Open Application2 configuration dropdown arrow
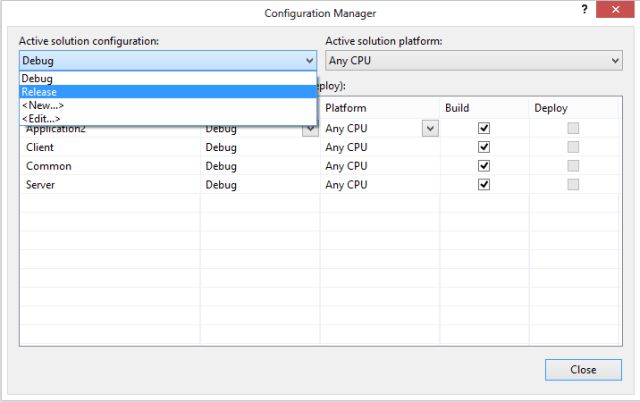Viewport: 640px width, 402px height. [x=310, y=130]
